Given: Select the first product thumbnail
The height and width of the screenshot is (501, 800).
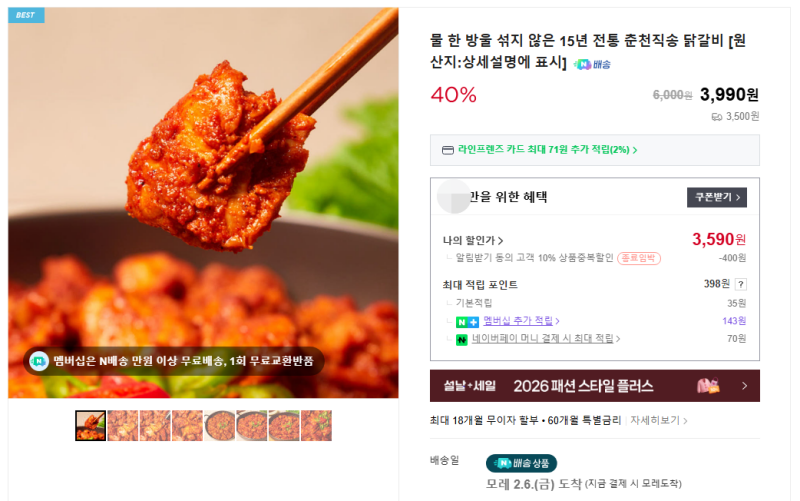Looking at the screenshot, I should [x=90, y=425].
